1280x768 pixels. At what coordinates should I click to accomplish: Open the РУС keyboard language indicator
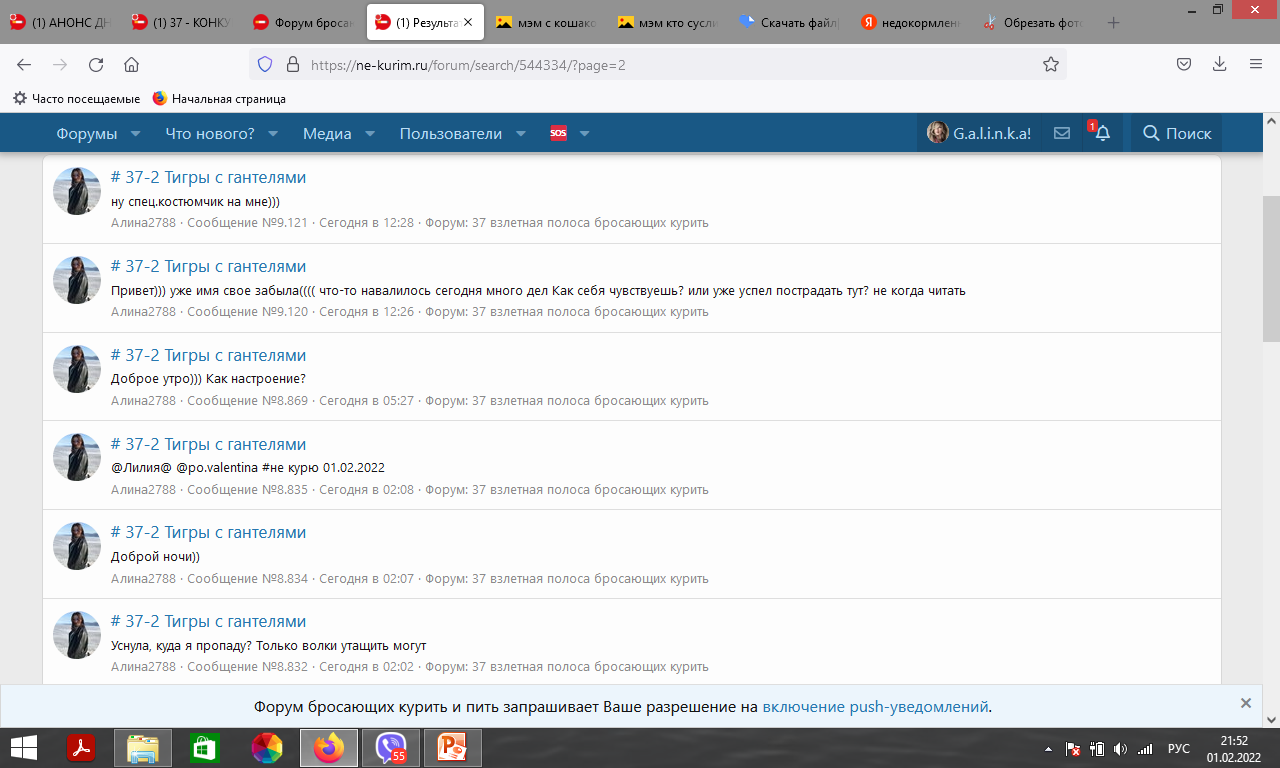click(x=1179, y=748)
